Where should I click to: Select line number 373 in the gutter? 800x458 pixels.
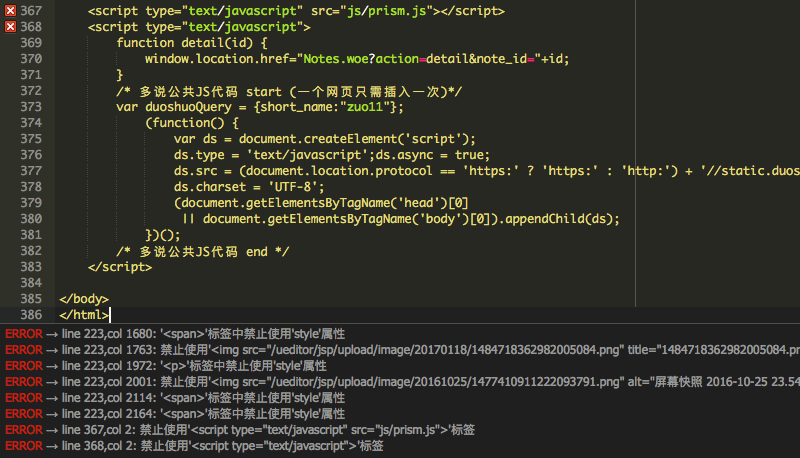31,107
